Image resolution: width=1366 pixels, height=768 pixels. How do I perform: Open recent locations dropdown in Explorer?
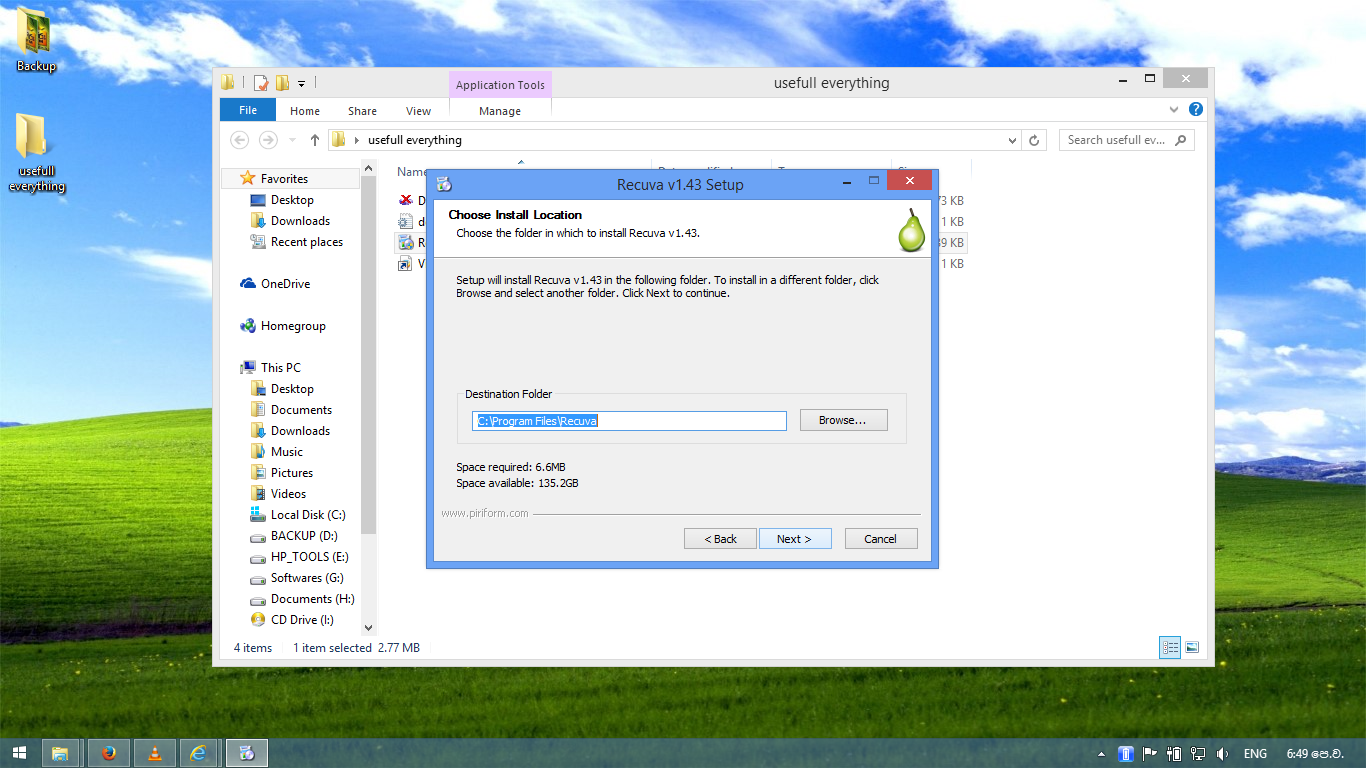(292, 140)
